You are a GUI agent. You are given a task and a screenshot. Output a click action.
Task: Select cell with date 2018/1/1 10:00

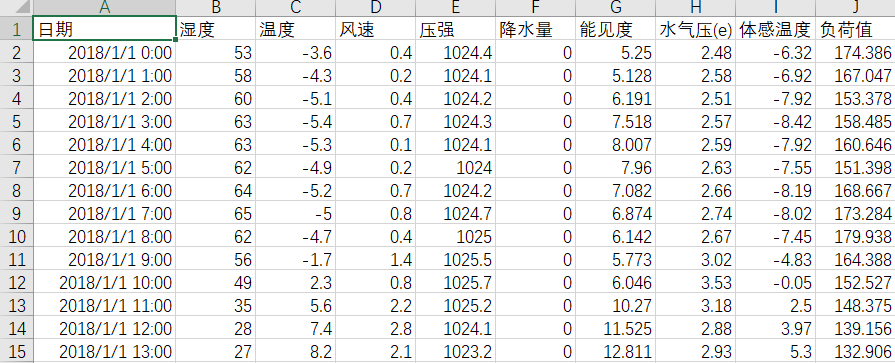[104, 283]
